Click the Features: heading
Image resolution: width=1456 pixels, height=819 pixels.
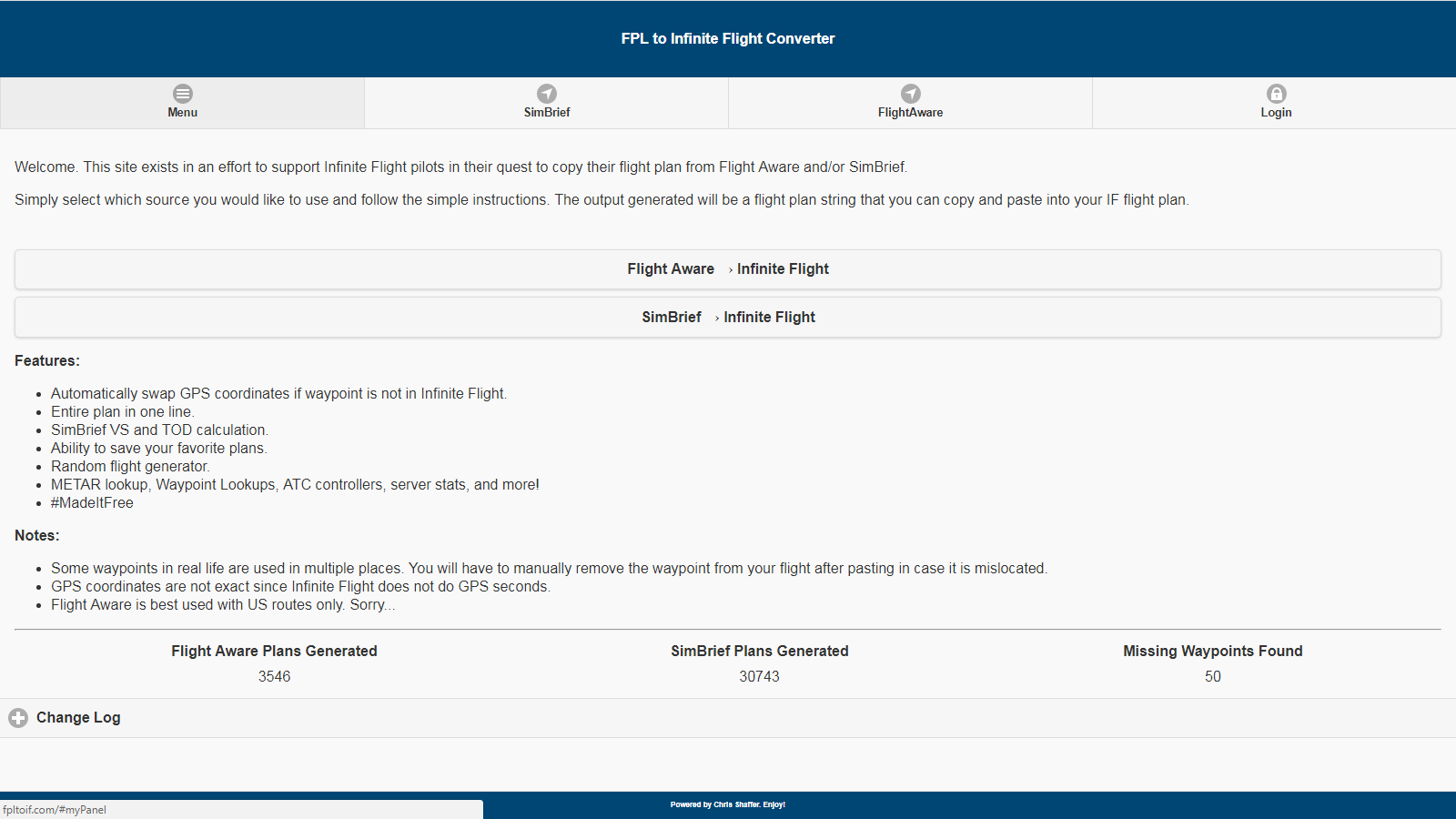pyautogui.click(x=47, y=361)
